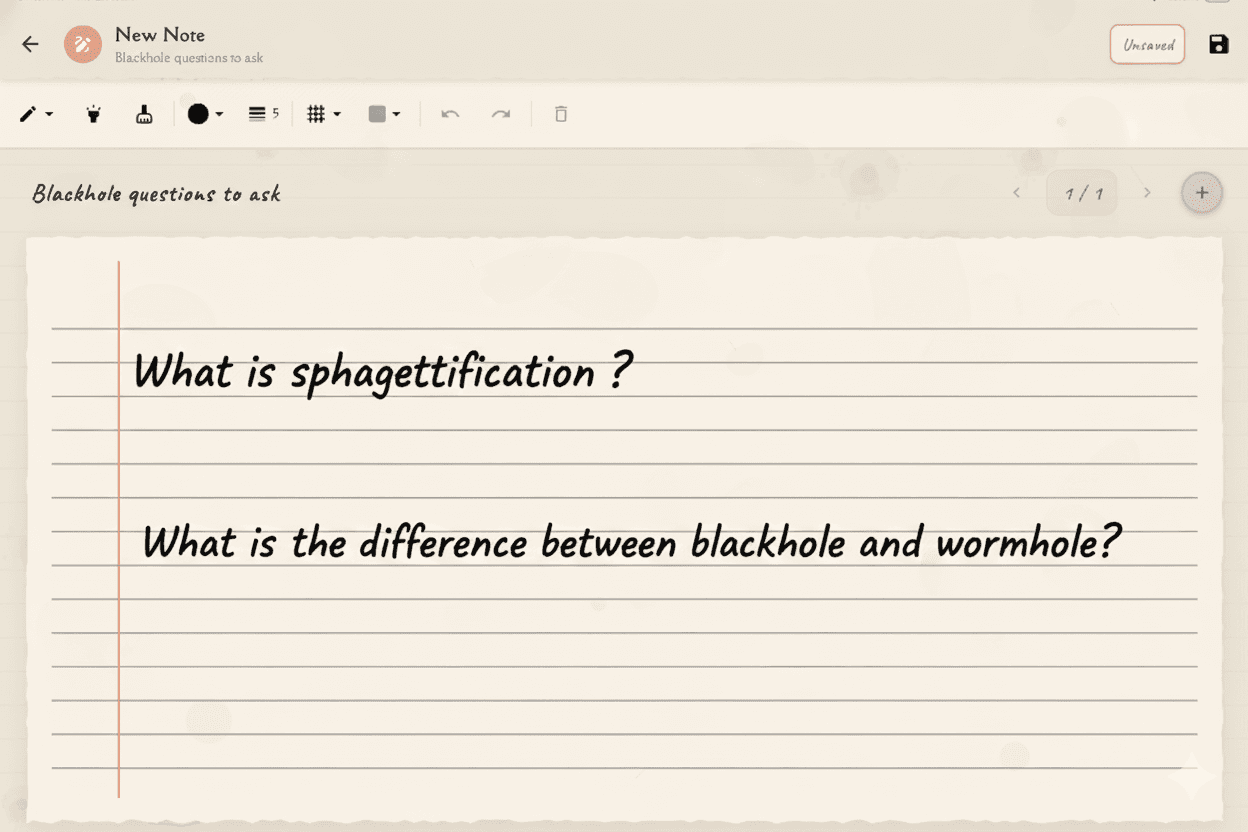The height and width of the screenshot is (832, 1248).
Task: Click the stroke width 5 control
Action: tap(262, 114)
